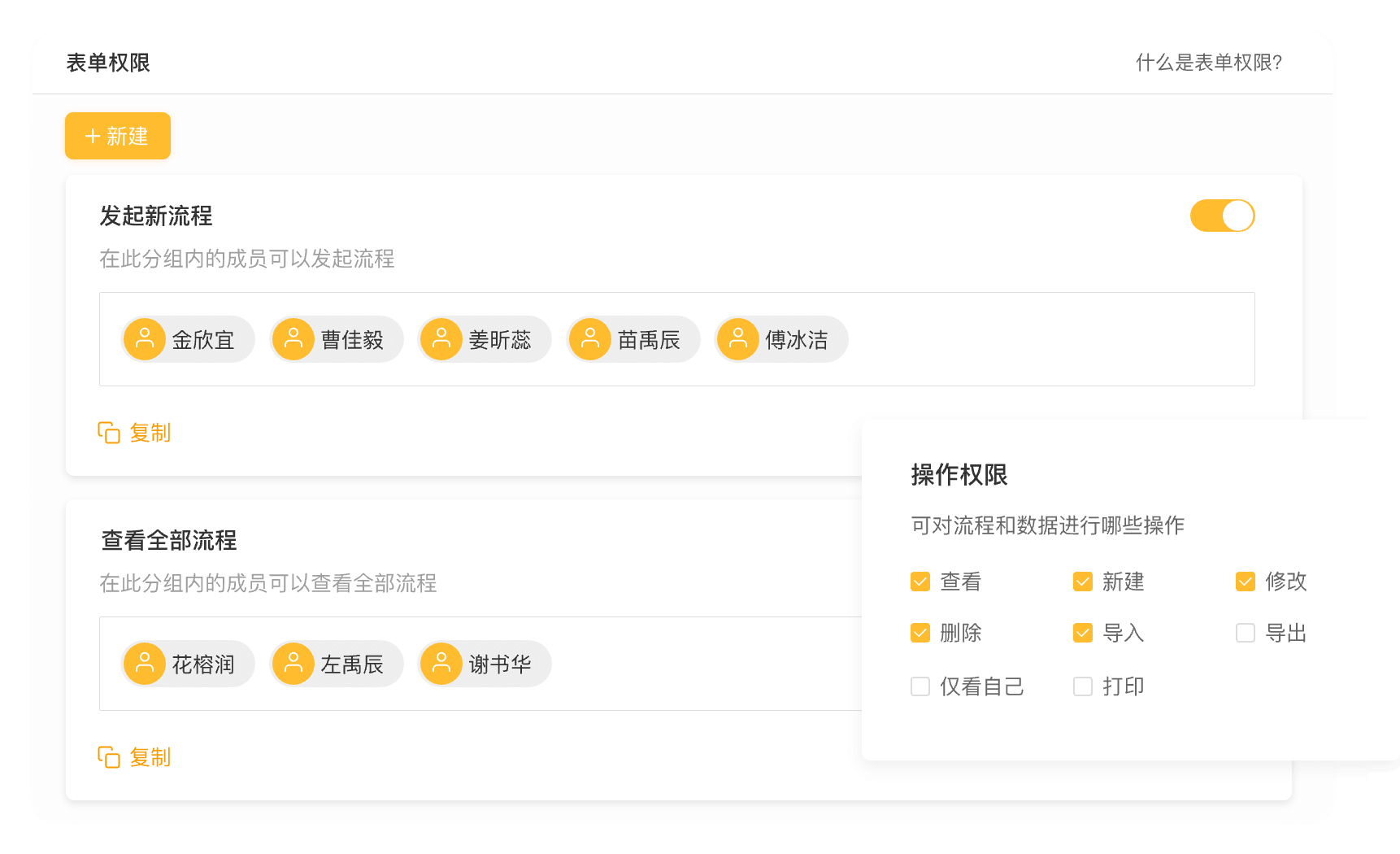Click the avatar icon of 花榕润
Image resolution: width=1400 pixels, height=854 pixels.
point(145,664)
